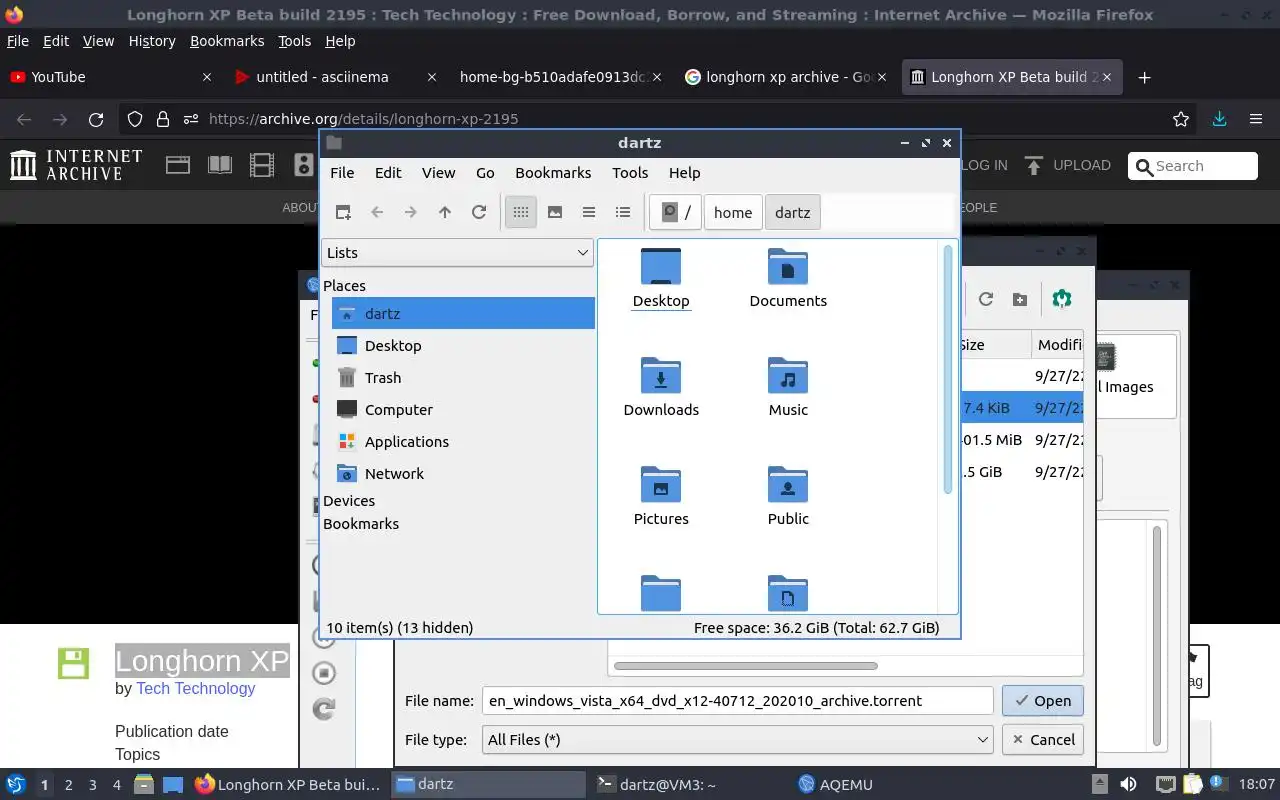Open File menu in dartz file manager
This screenshot has height=800, width=1280.
(342, 172)
